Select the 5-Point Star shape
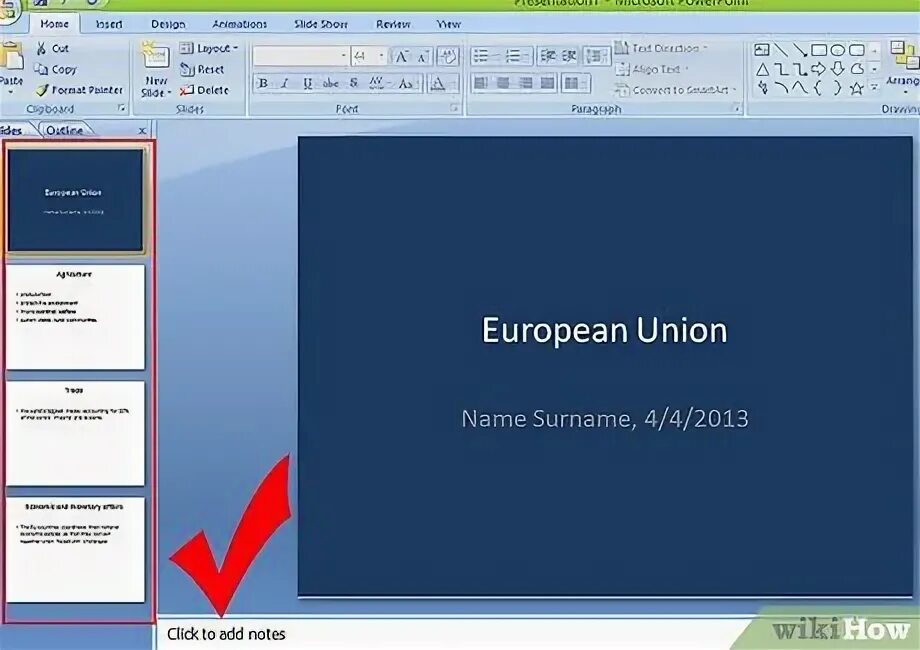This screenshot has height=650, width=920. (x=857, y=89)
